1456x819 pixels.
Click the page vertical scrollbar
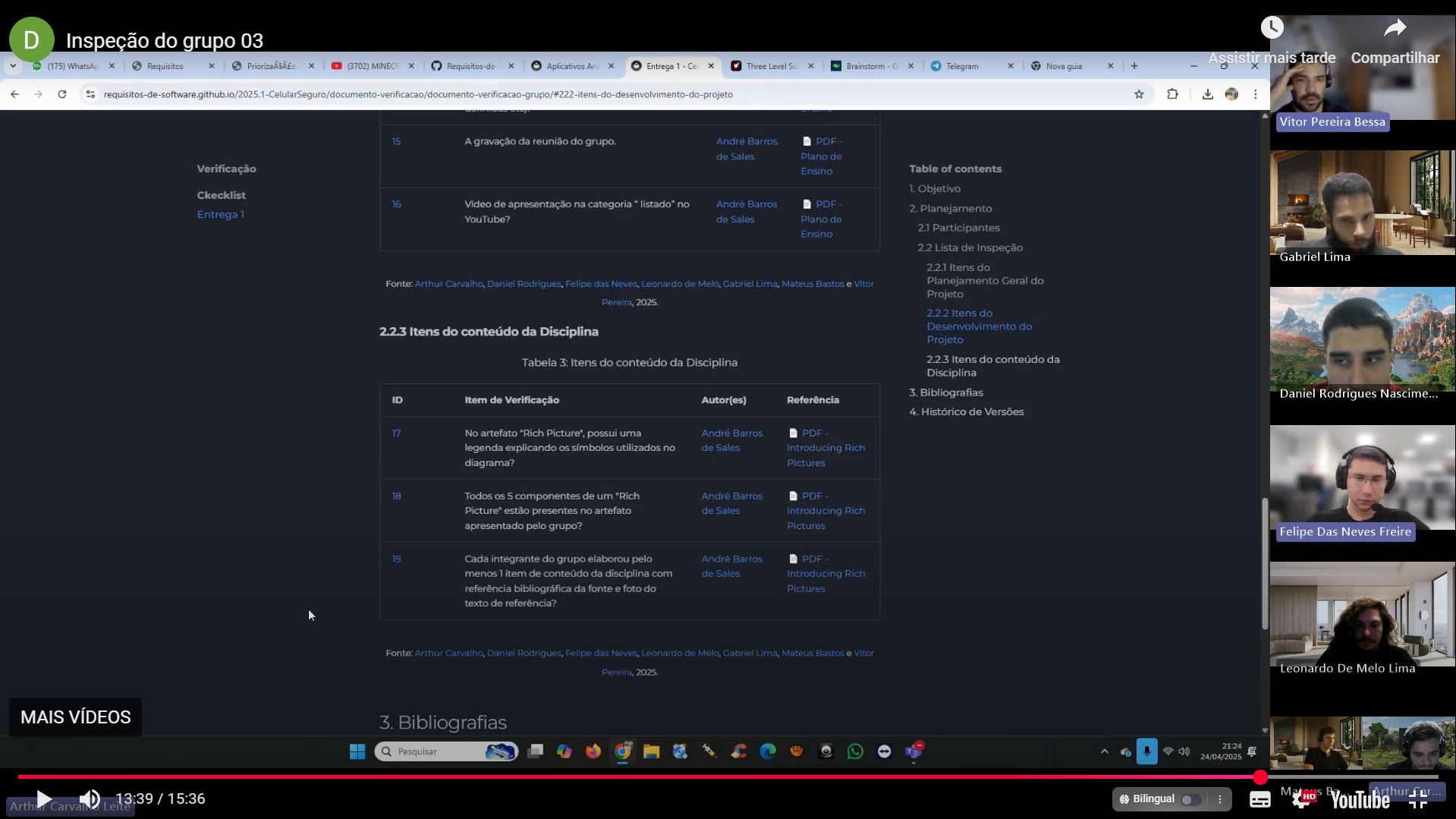(x=1264, y=563)
